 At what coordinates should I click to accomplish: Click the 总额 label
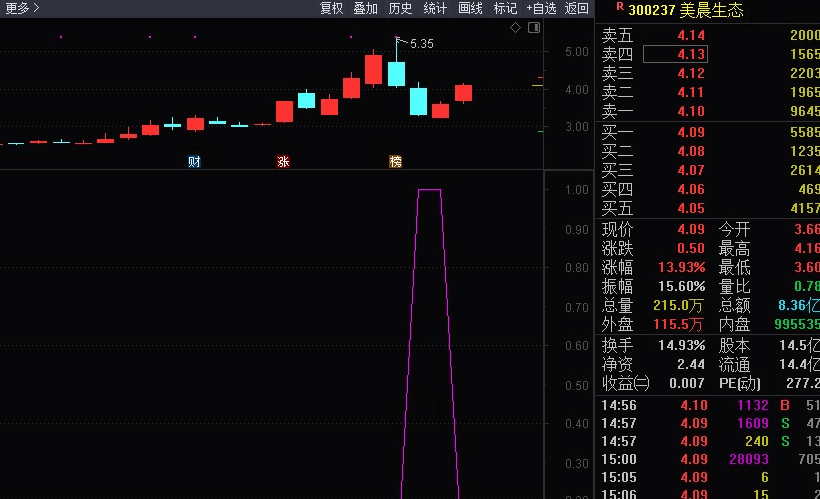(734, 305)
